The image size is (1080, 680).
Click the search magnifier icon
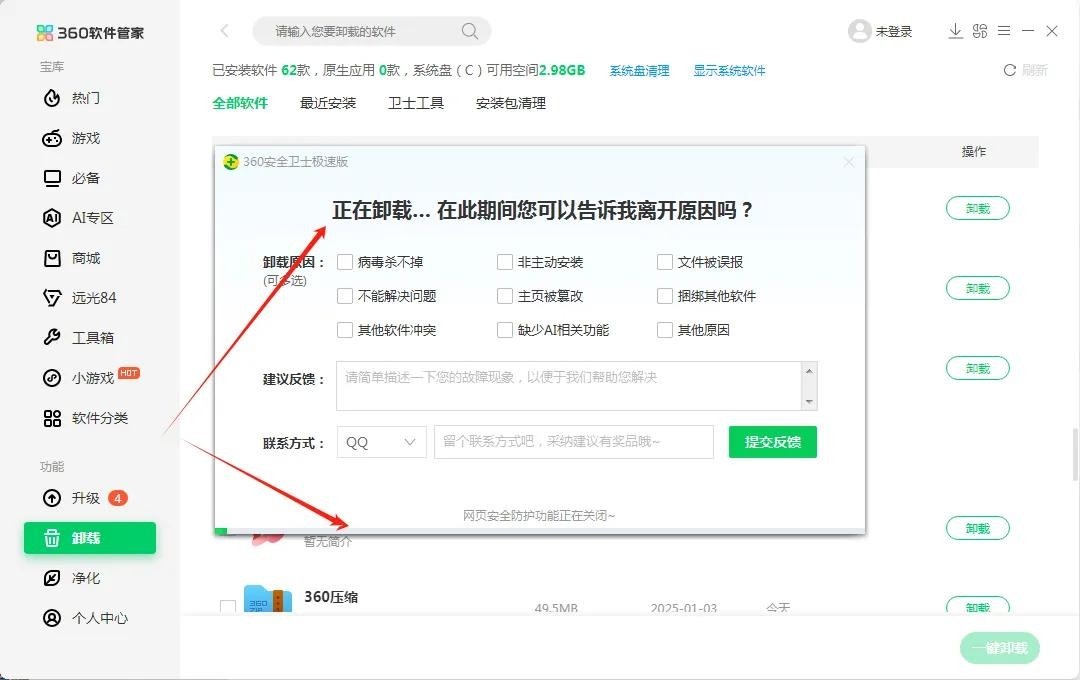click(470, 31)
